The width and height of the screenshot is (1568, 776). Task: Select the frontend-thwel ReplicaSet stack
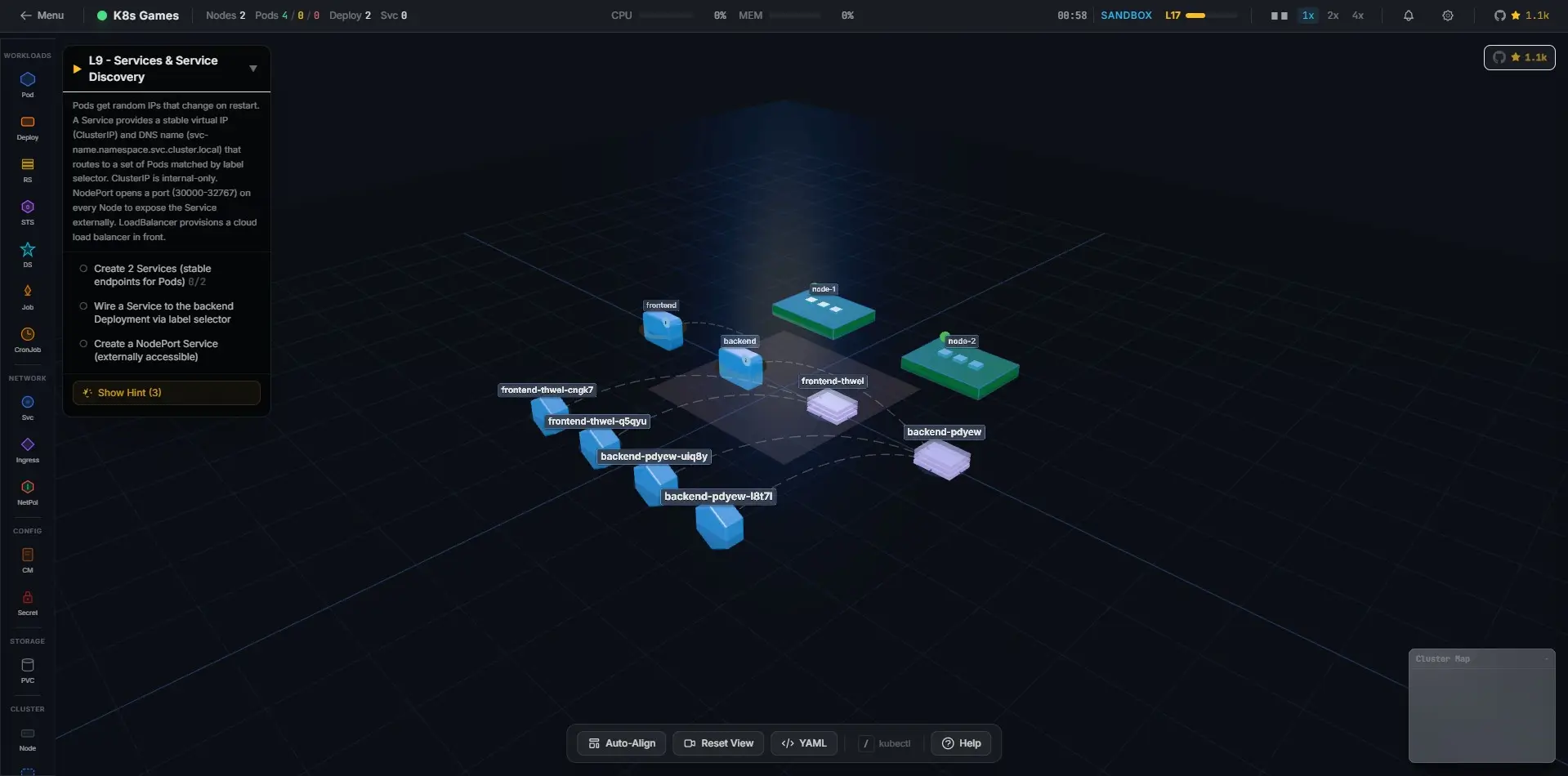coord(832,406)
